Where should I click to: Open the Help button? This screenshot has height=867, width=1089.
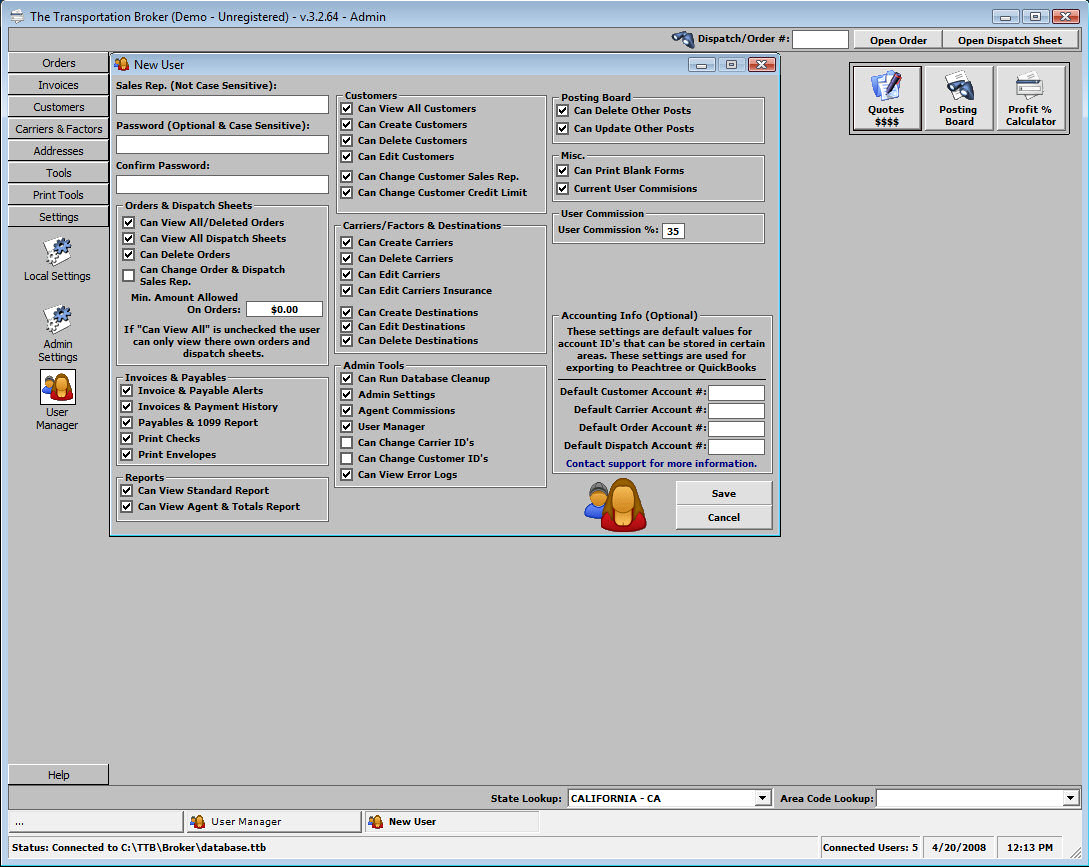pos(58,775)
